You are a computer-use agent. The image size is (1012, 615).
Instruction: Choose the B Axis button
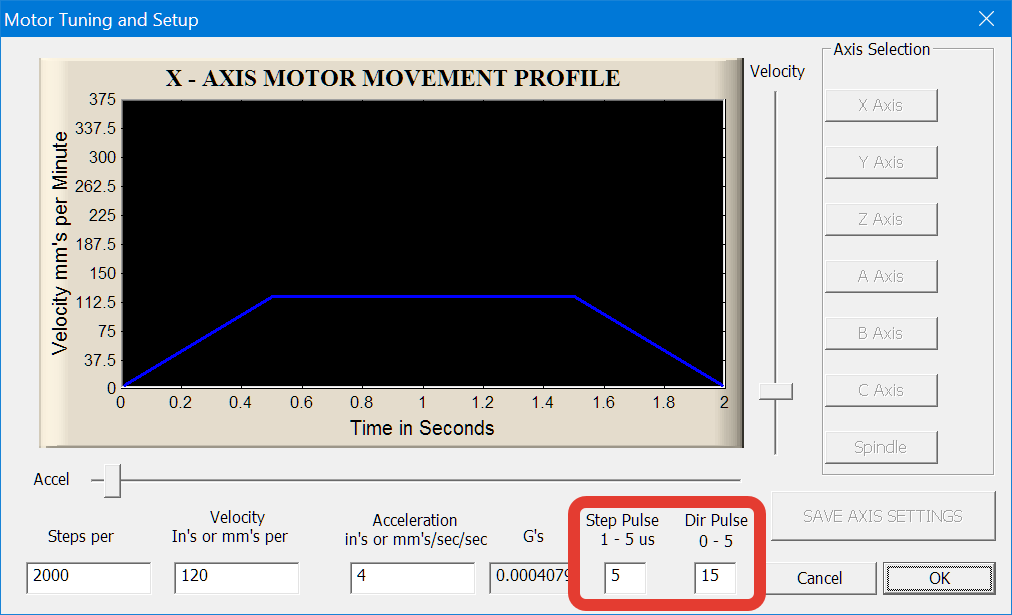(x=881, y=333)
